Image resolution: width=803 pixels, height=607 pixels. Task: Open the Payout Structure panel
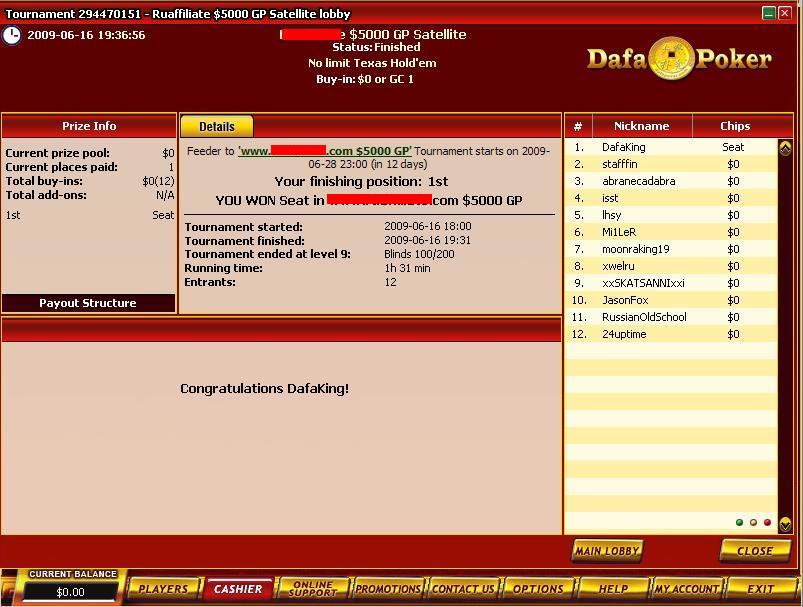[x=88, y=303]
